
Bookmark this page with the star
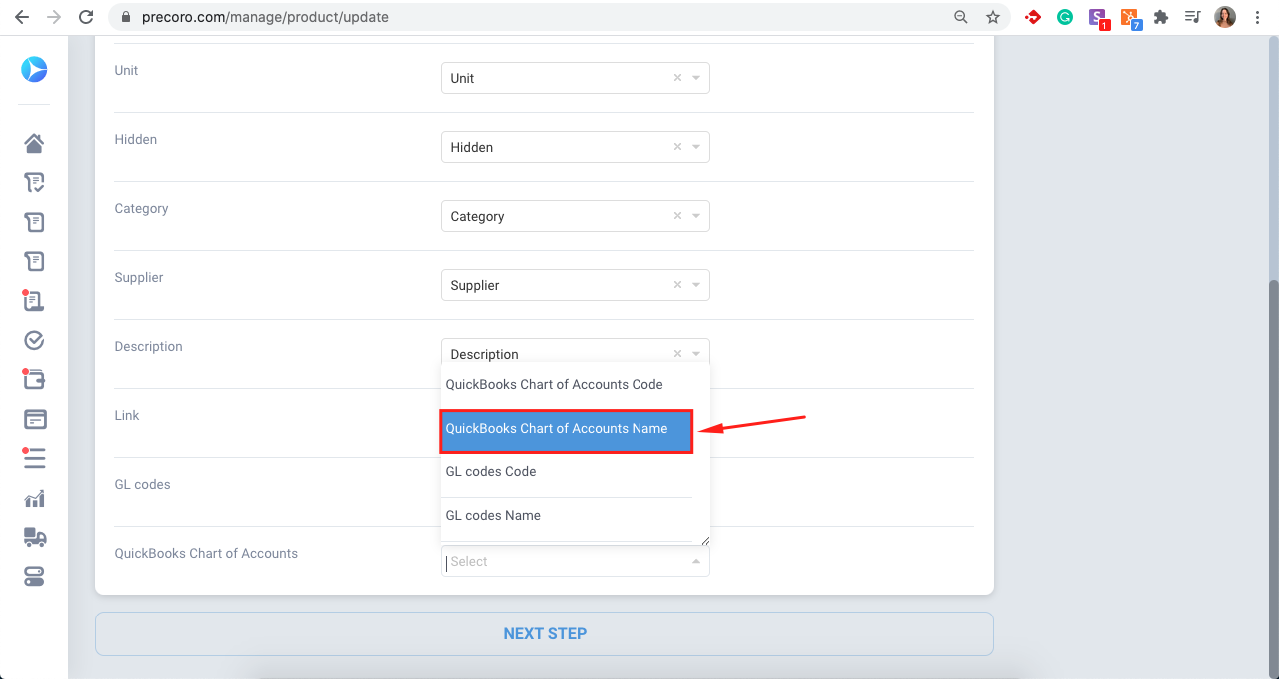point(993,17)
